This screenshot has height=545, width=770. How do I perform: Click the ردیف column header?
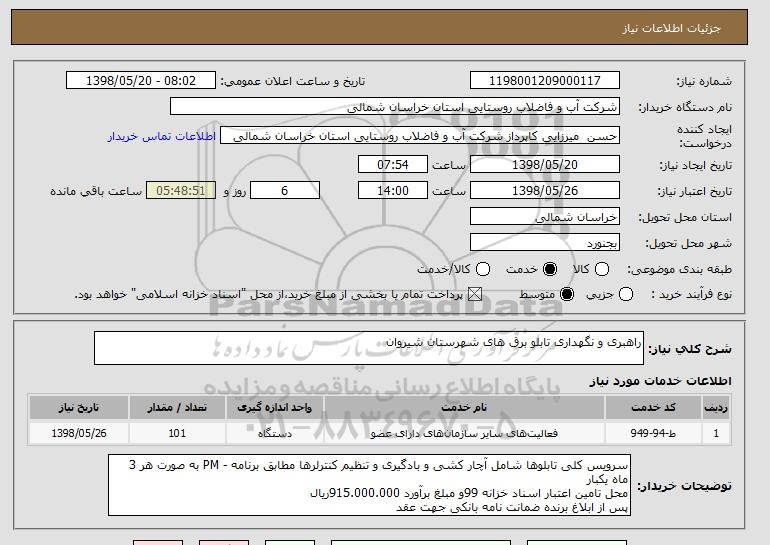coord(716,407)
